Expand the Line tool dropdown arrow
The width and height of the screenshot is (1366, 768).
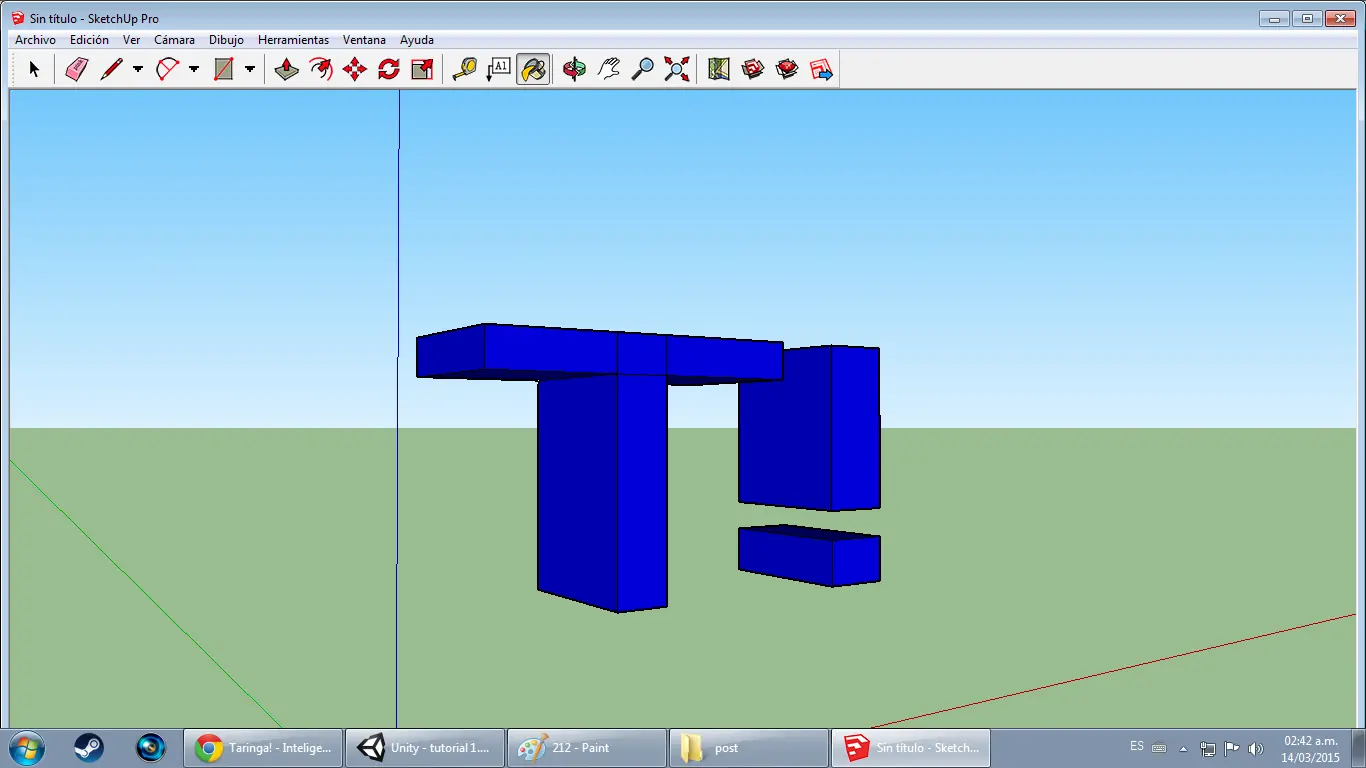click(138, 69)
